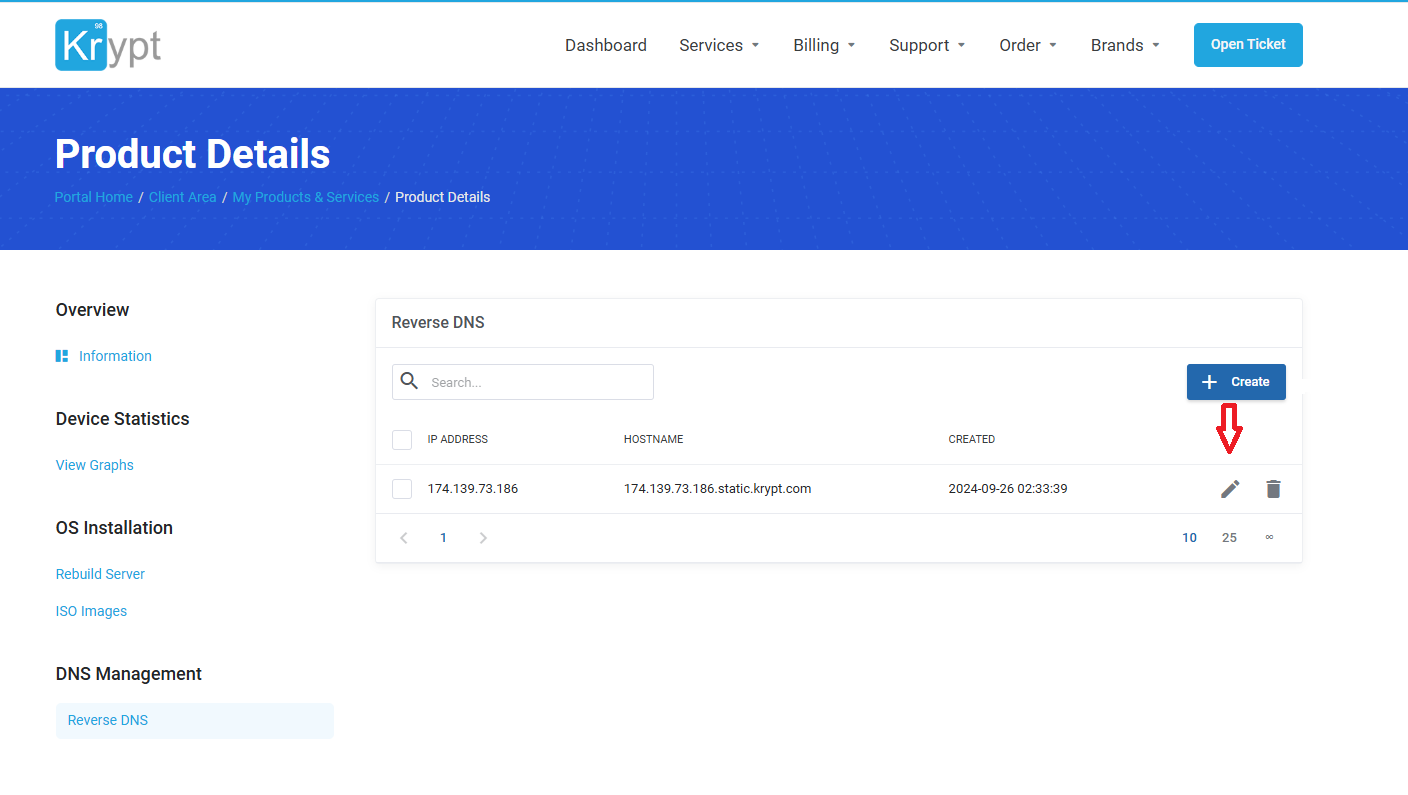Open the Billing dropdown menu
The image size is (1408, 795).
(x=824, y=45)
